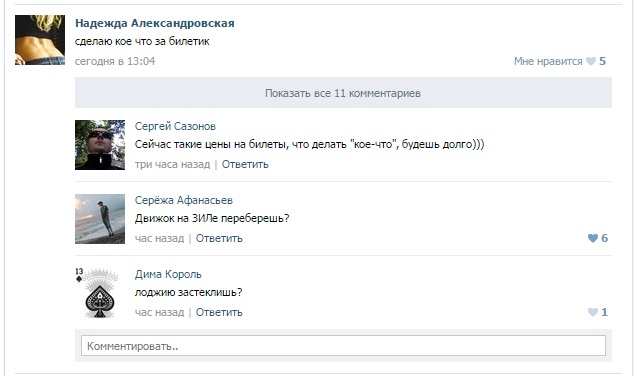Open Серёжа Афанасьев's avatar photo
The image size is (638, 376).
point(100,219)
